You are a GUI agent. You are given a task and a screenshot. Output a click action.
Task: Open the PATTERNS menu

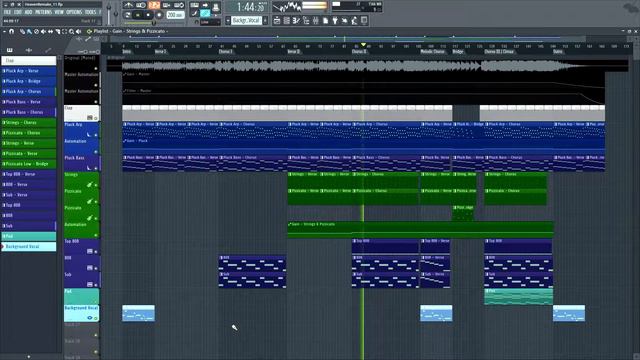43,12
